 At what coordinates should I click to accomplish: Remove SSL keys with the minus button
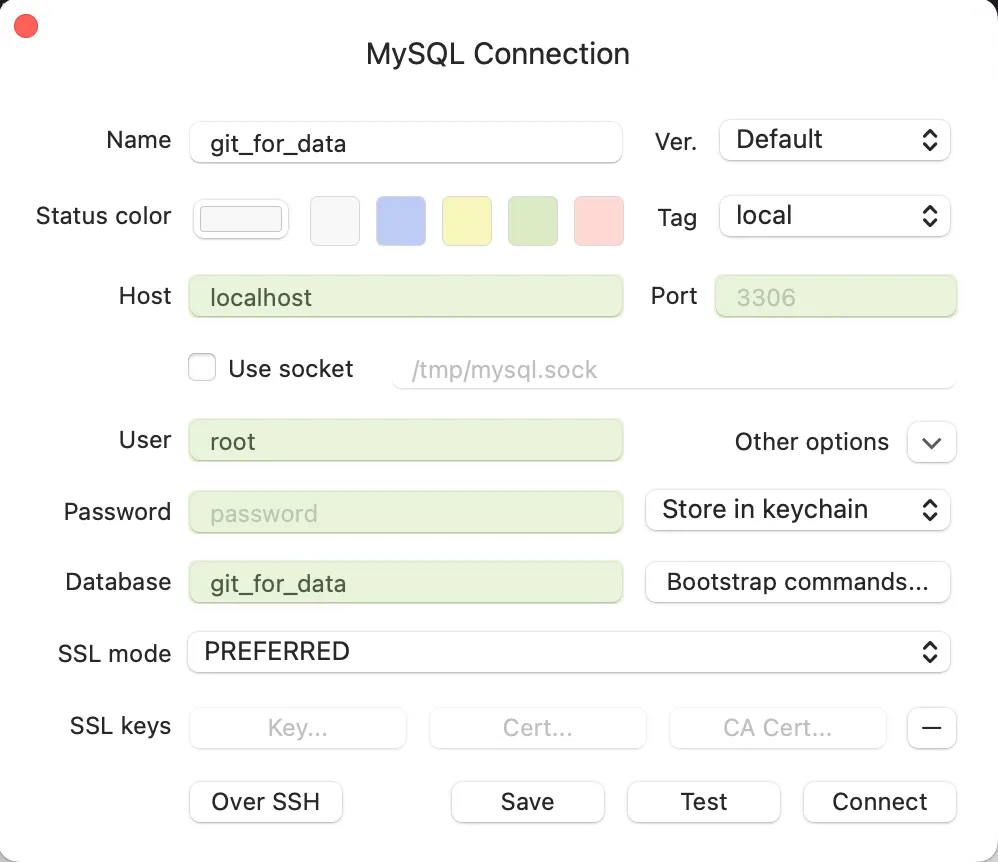pyautogui.click(x=931, y=727)
